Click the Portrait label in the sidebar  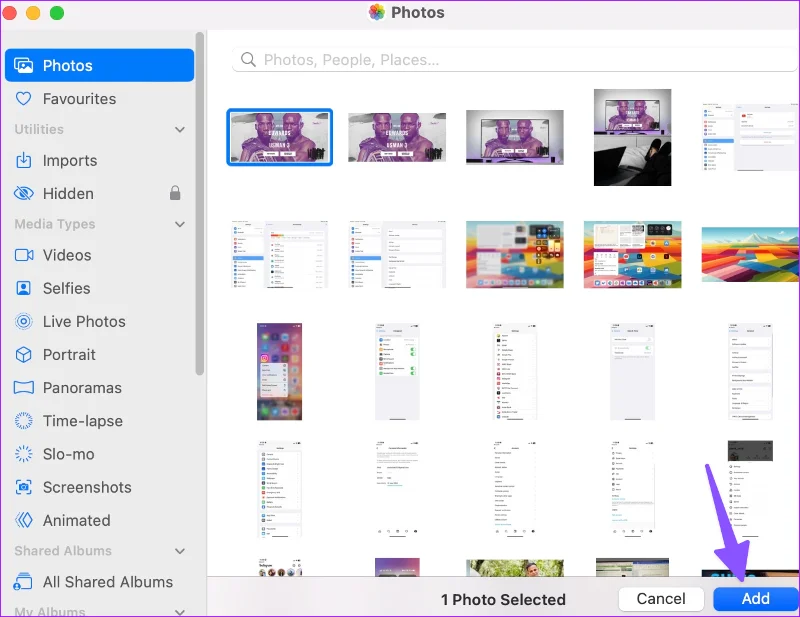(69, 354)
